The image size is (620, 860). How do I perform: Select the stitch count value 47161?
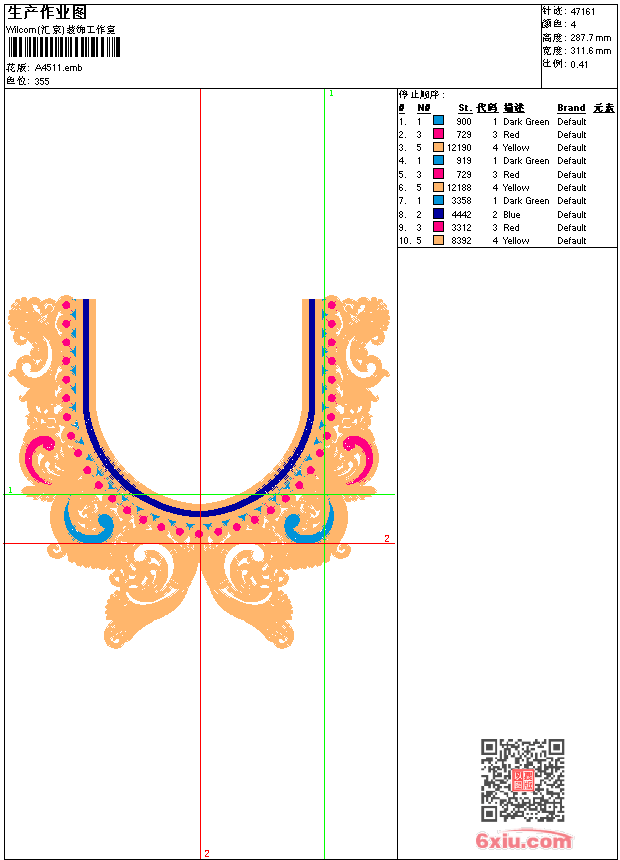point(583,11)
